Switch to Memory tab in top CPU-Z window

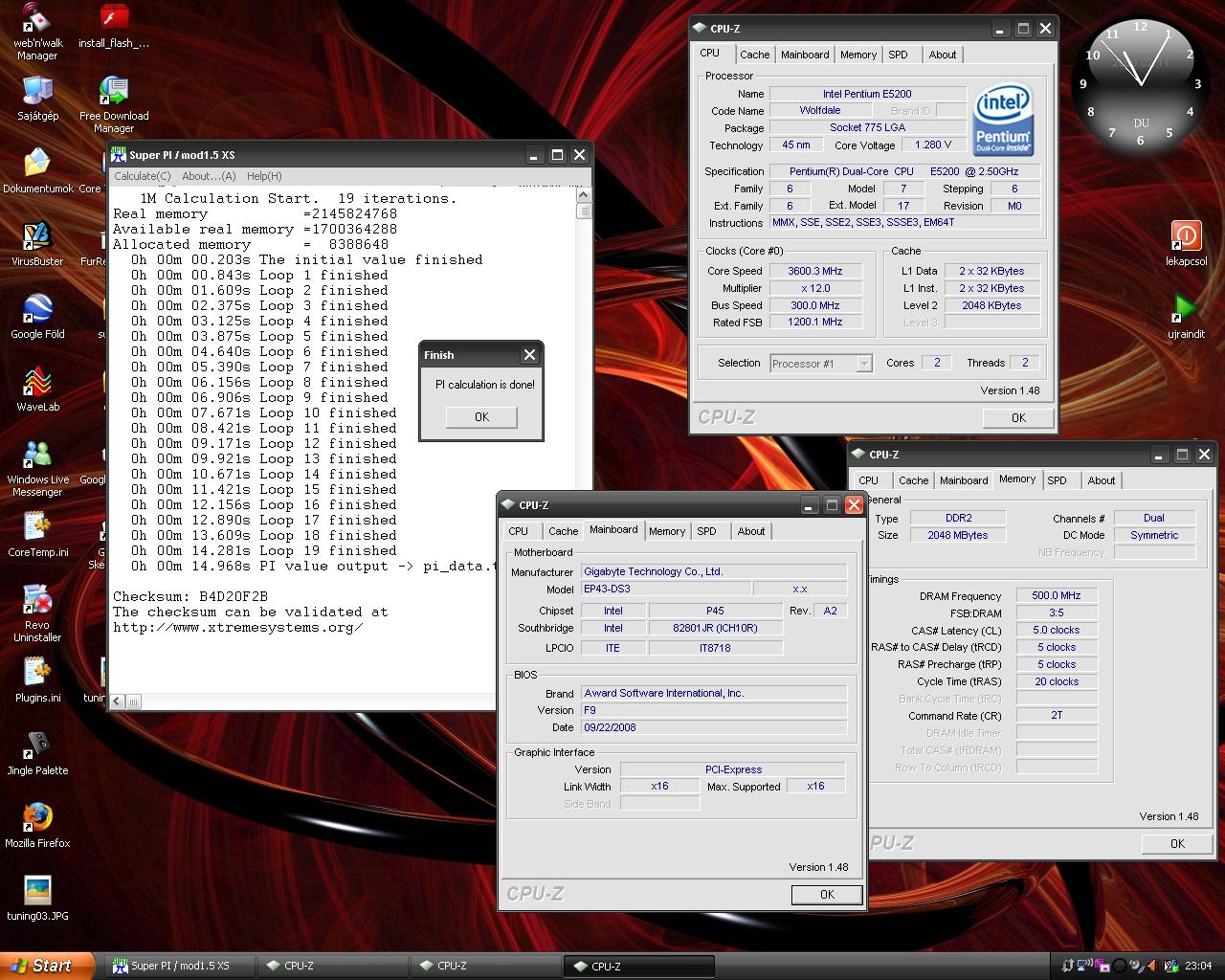858,55
